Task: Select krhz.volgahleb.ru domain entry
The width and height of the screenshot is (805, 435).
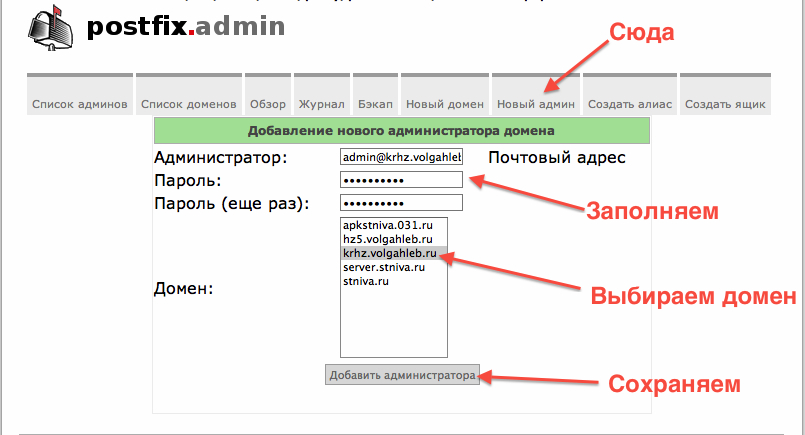Action: point(390,254)
